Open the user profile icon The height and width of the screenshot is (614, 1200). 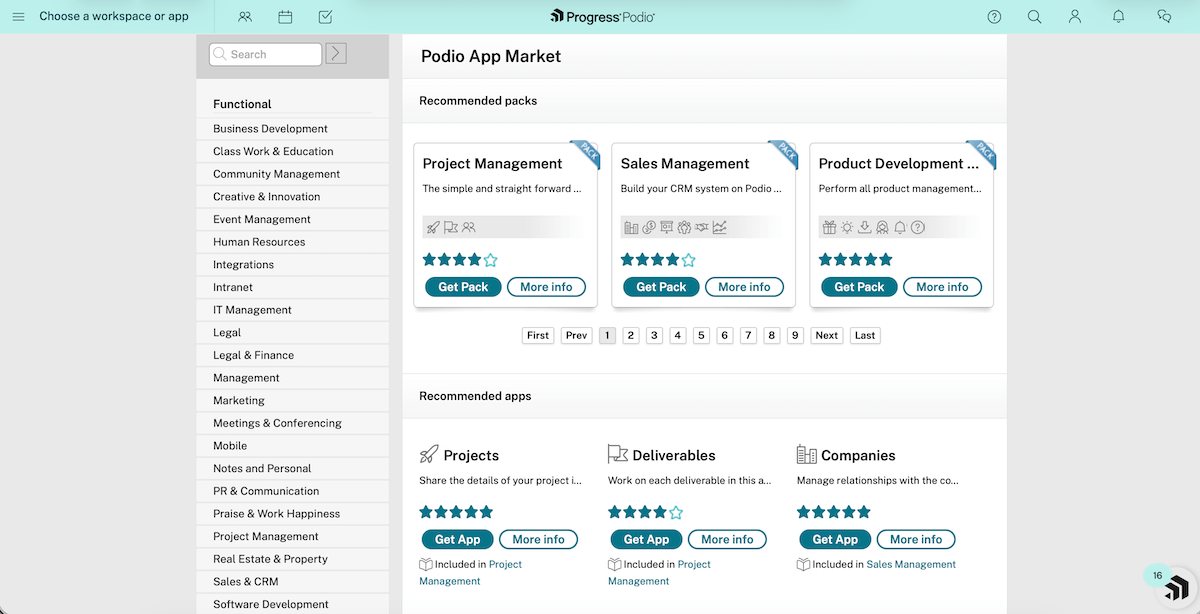1074,16
